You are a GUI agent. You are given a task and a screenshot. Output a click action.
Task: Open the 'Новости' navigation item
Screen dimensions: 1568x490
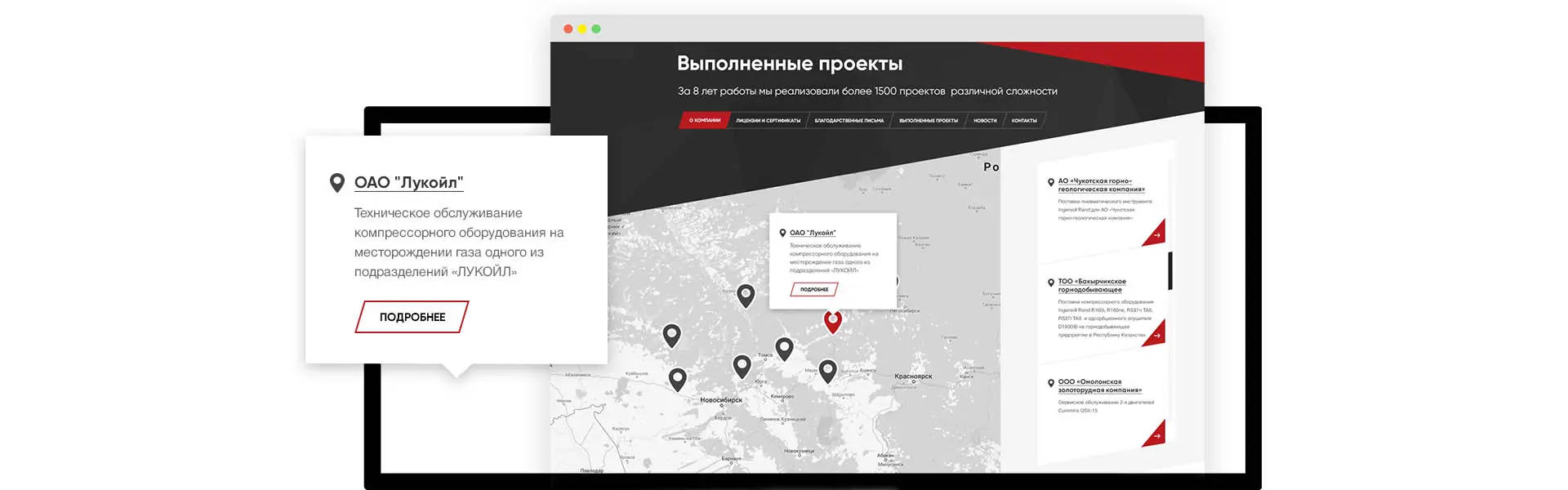(985, 121)
